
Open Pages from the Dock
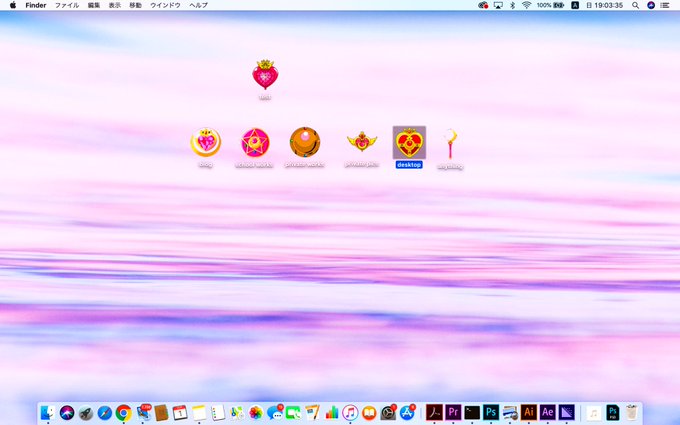pos(312,412)
